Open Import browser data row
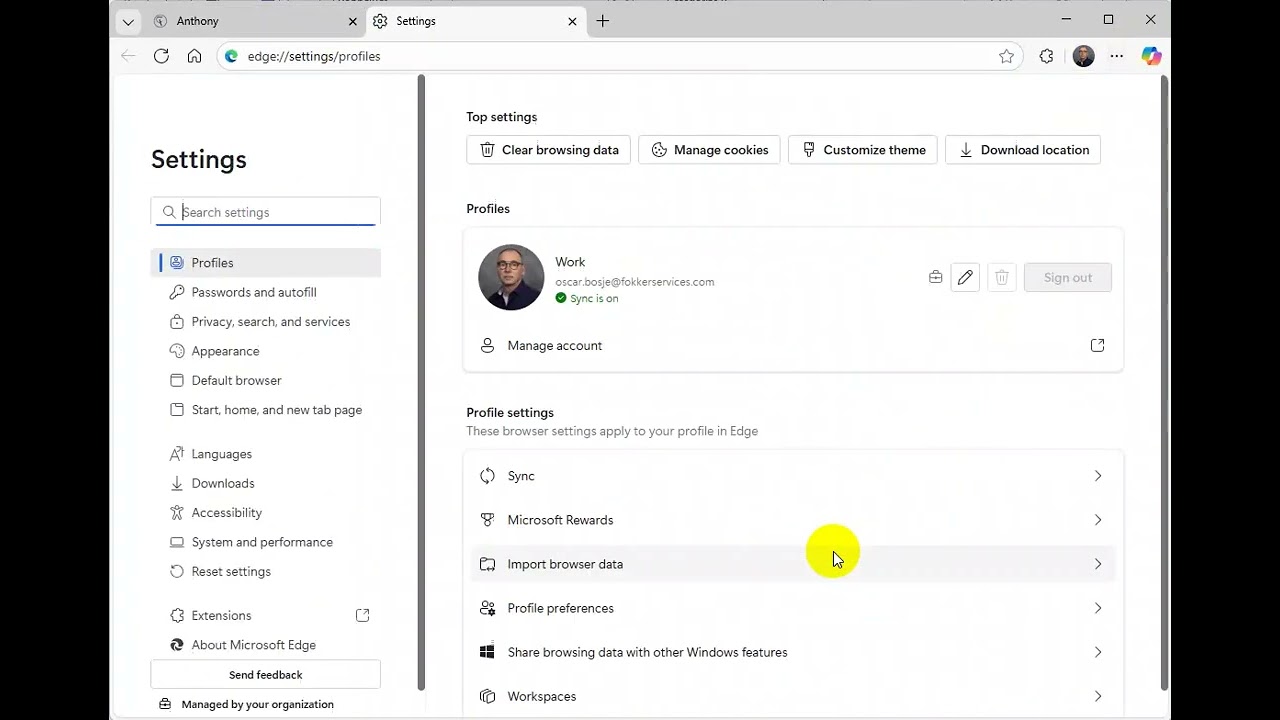 pos(793,564)
